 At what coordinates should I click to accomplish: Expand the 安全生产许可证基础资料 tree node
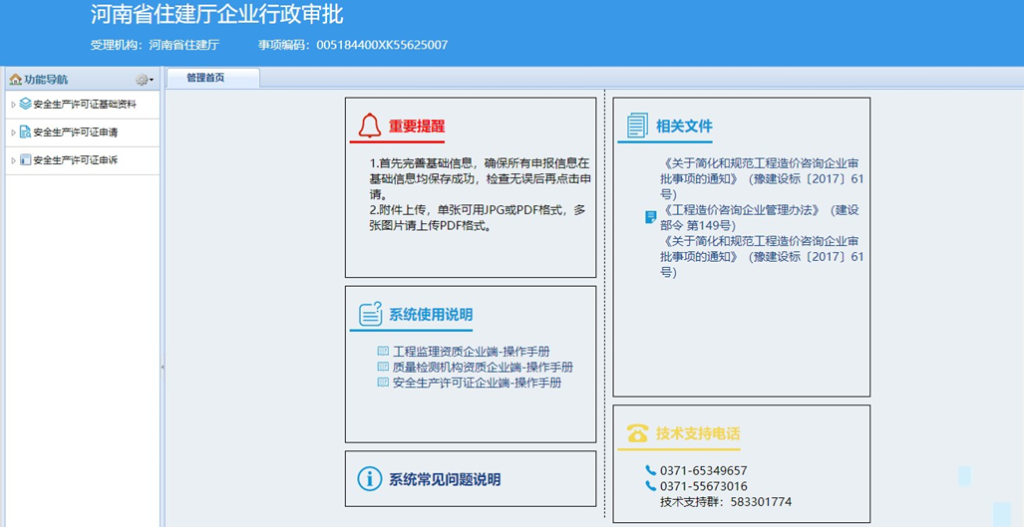tap(13, 104)
